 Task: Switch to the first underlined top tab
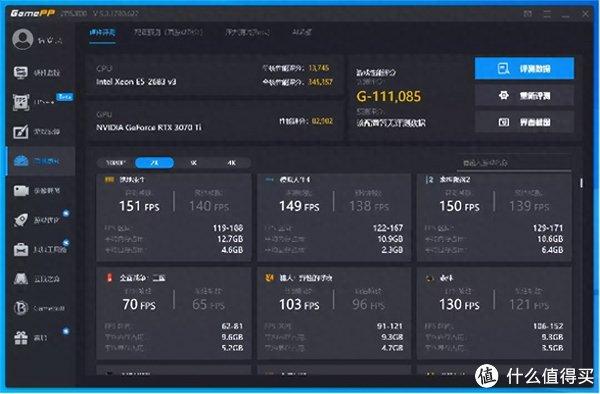point(103,33)
